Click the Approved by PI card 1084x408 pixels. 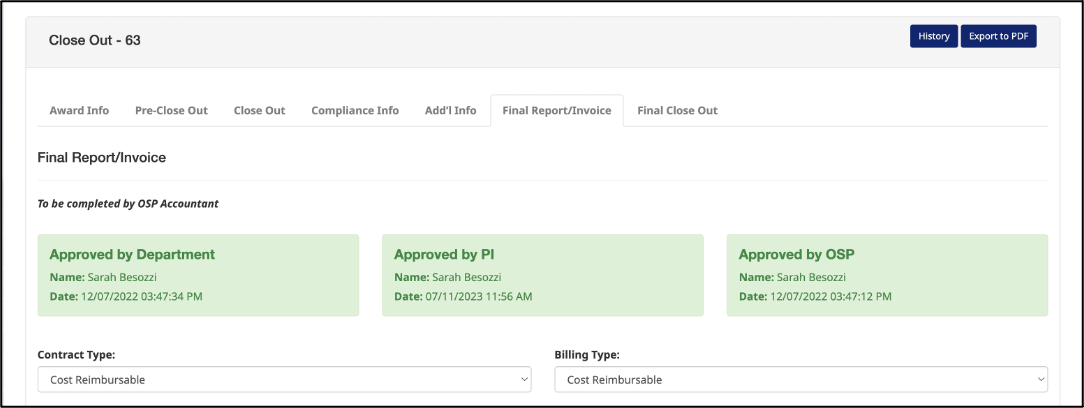(542, 276)
